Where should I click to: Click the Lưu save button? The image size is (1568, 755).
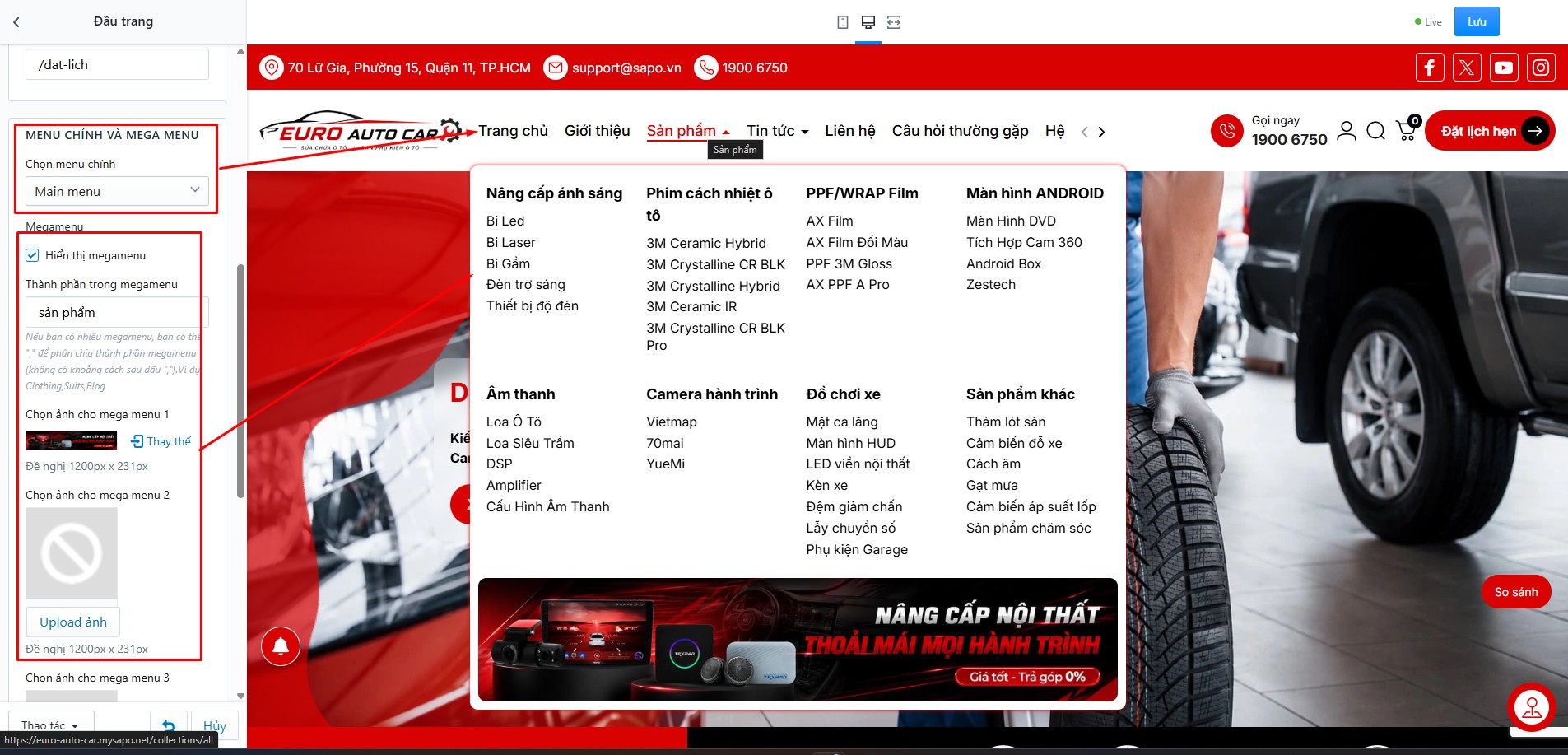click(x=1477, y=21)
